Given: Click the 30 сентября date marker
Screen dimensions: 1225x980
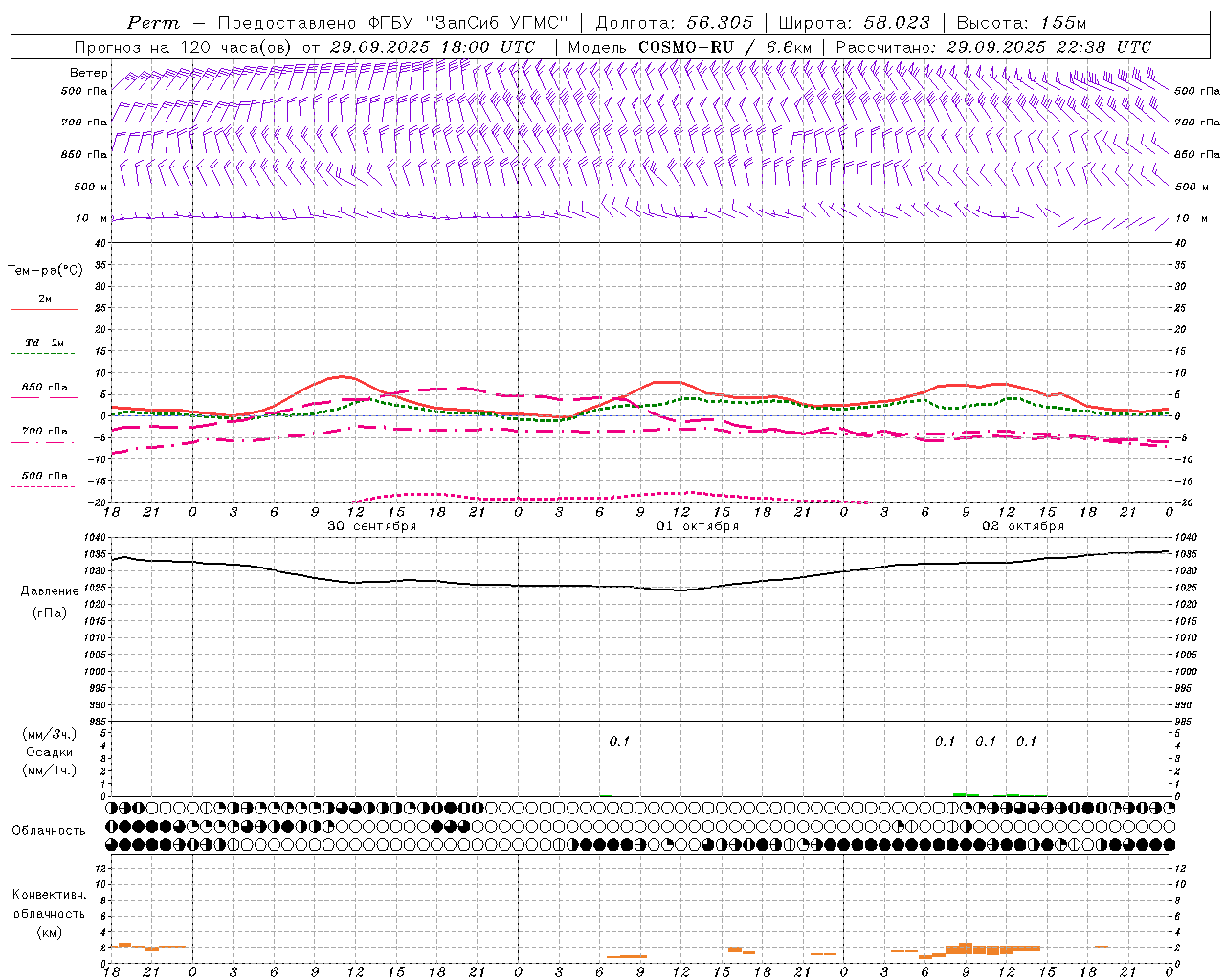Looking at the screenshot, I should 372,526.
